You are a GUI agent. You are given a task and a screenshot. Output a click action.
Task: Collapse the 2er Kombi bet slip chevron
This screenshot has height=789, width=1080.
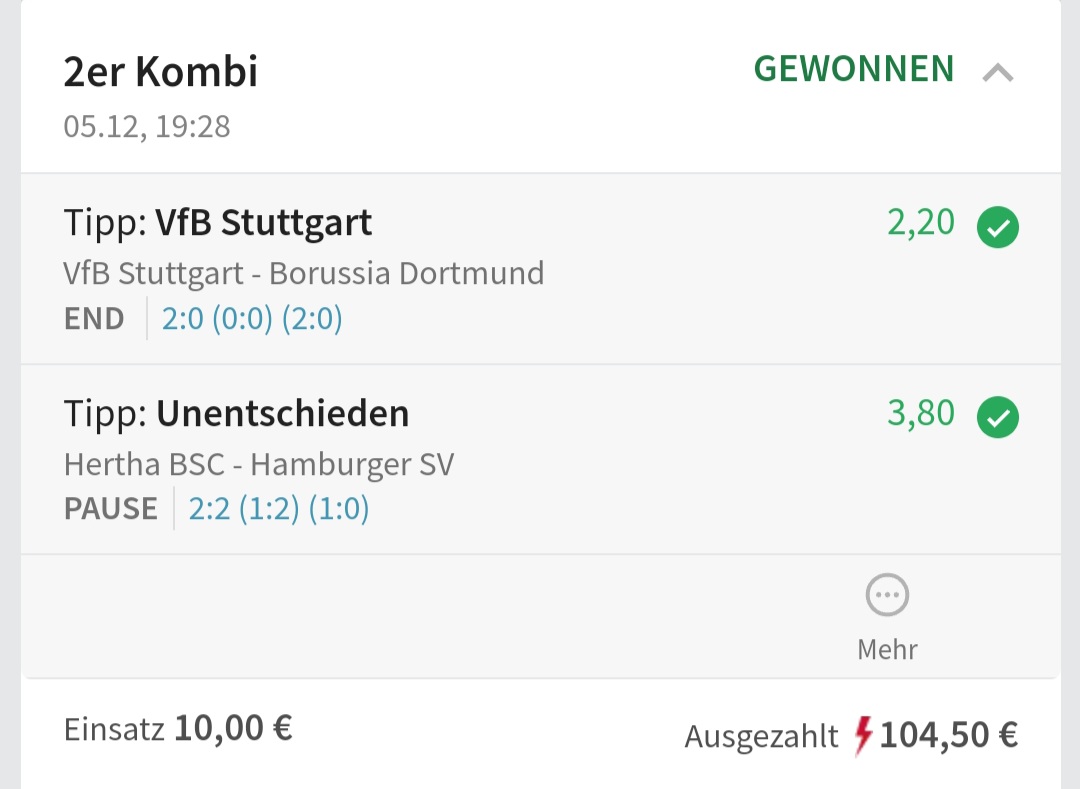point(997,72)
